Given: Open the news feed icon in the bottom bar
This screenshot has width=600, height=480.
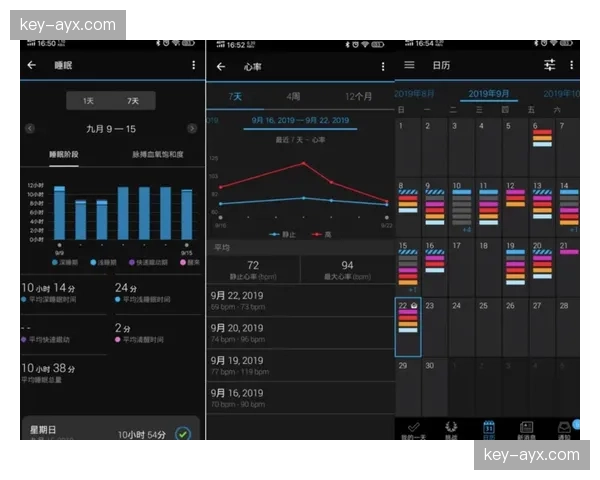Looking at the screenshot, I should point(526,429).
